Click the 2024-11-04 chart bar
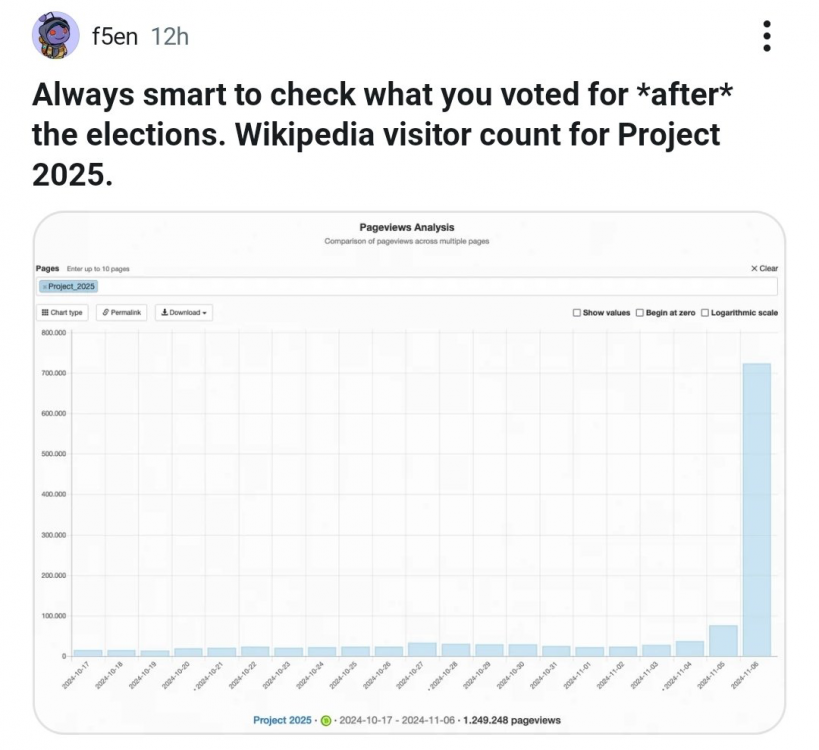Screen dimensions: 819x750 point(690,649)
